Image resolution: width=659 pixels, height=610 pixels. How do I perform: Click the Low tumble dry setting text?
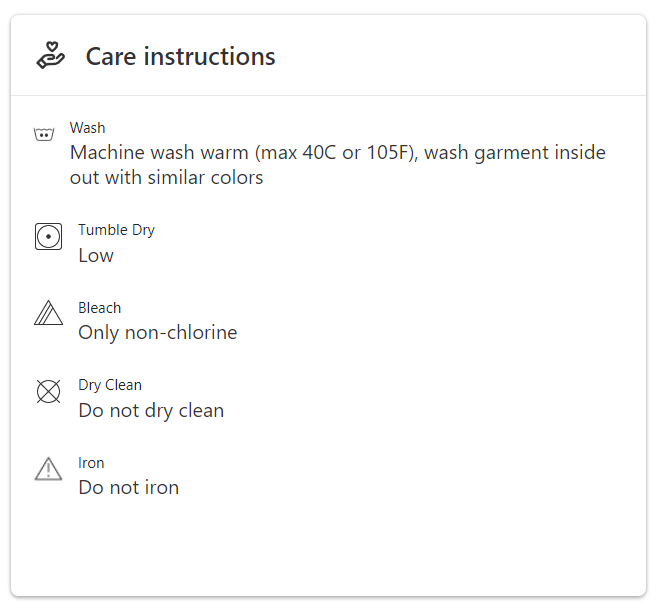tap(96, 255)
